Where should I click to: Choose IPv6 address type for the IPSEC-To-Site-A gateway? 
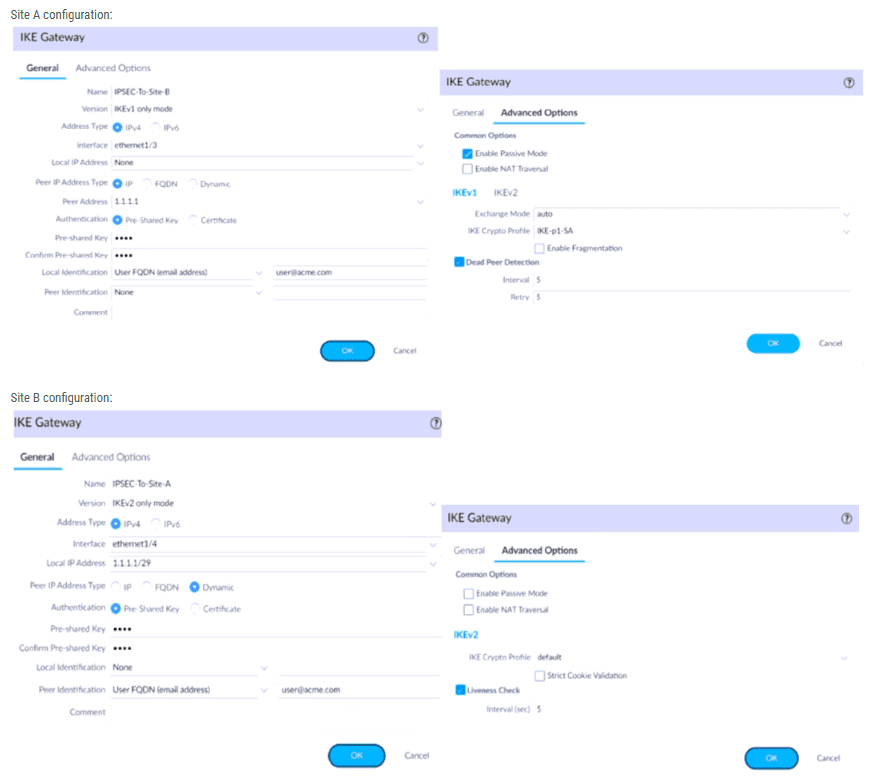tap(156, 523)
